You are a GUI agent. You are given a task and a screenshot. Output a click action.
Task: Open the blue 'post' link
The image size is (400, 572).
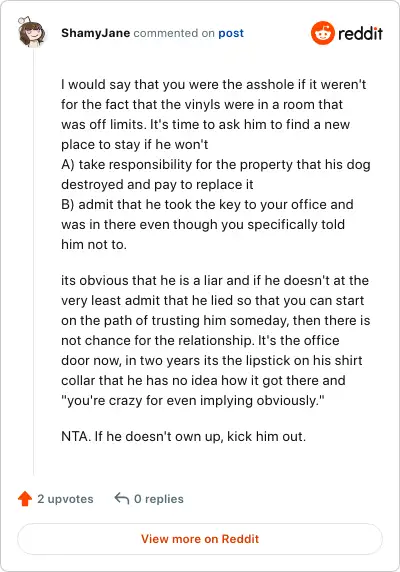coord(231,33)
